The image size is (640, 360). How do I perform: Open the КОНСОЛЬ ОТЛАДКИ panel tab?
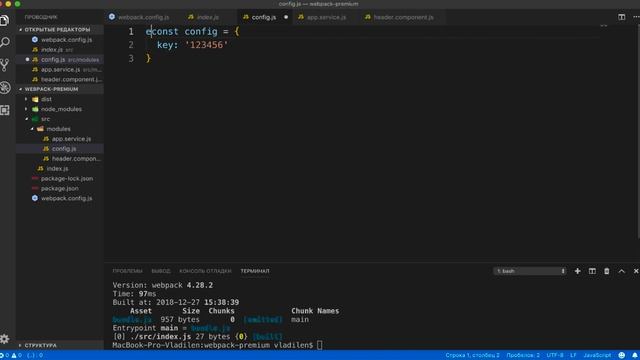[205, 271]
